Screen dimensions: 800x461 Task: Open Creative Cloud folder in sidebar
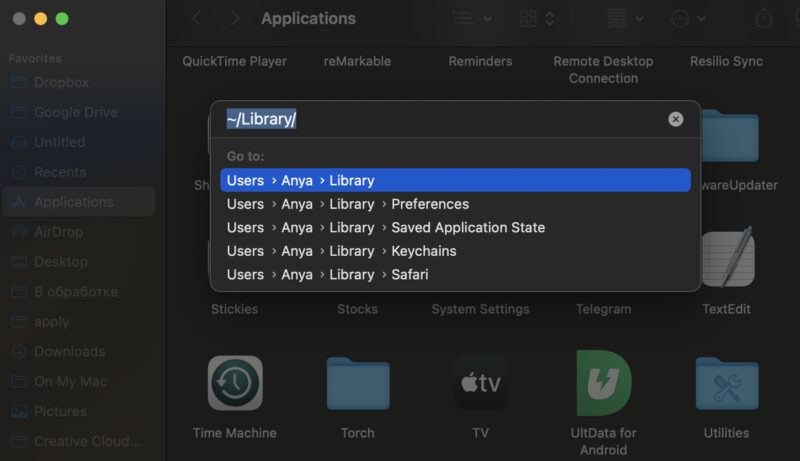click(x=79, y=442)
